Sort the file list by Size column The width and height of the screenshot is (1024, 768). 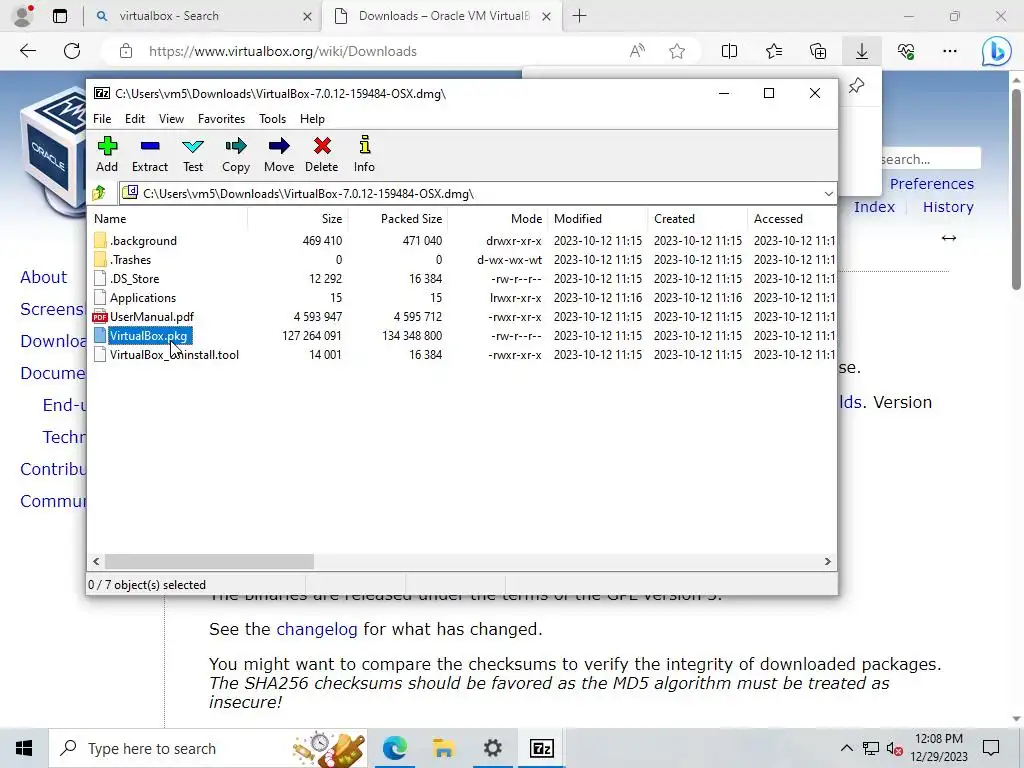tap(298, 219)
